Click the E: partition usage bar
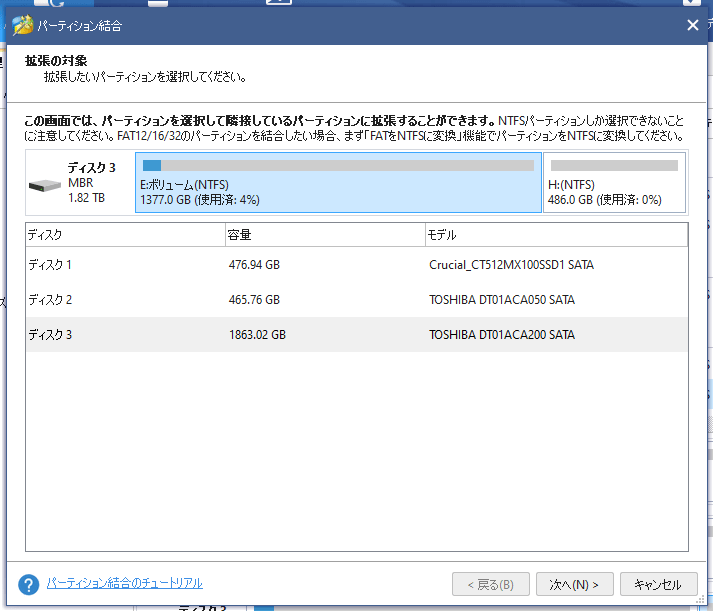The image size is (713, 611). pos(338,165)
